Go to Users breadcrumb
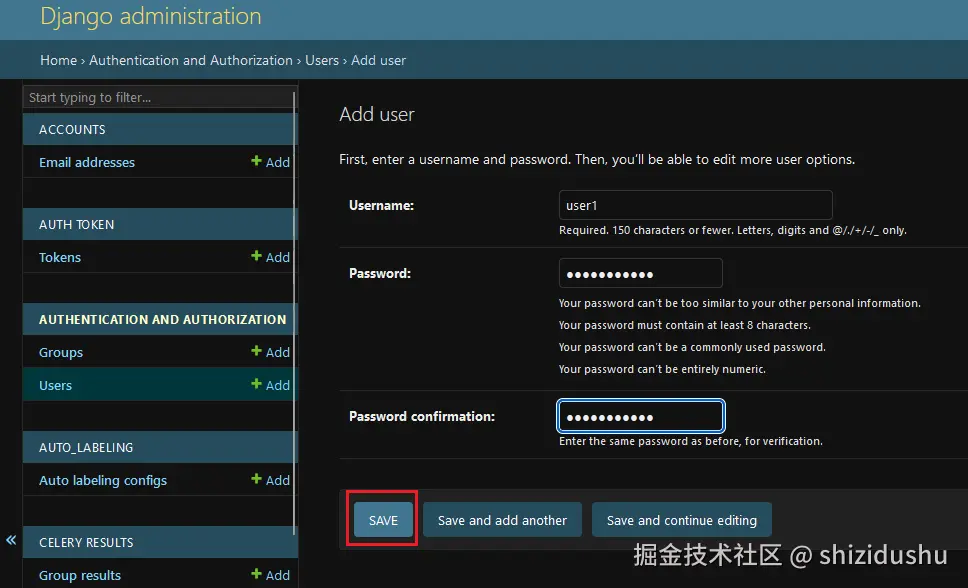 [x=322, y=61]
